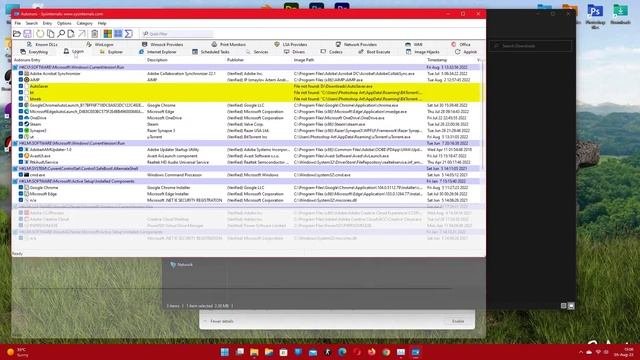
Task: Uncheck the Google Chrome installed-components checkbox
Action: [21, 187]
